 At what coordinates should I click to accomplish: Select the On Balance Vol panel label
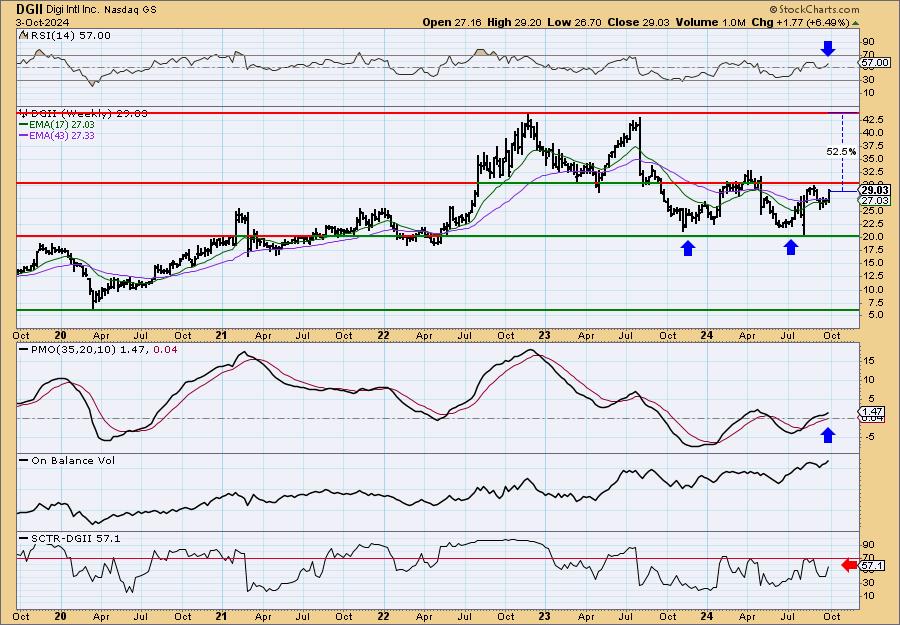67,460
